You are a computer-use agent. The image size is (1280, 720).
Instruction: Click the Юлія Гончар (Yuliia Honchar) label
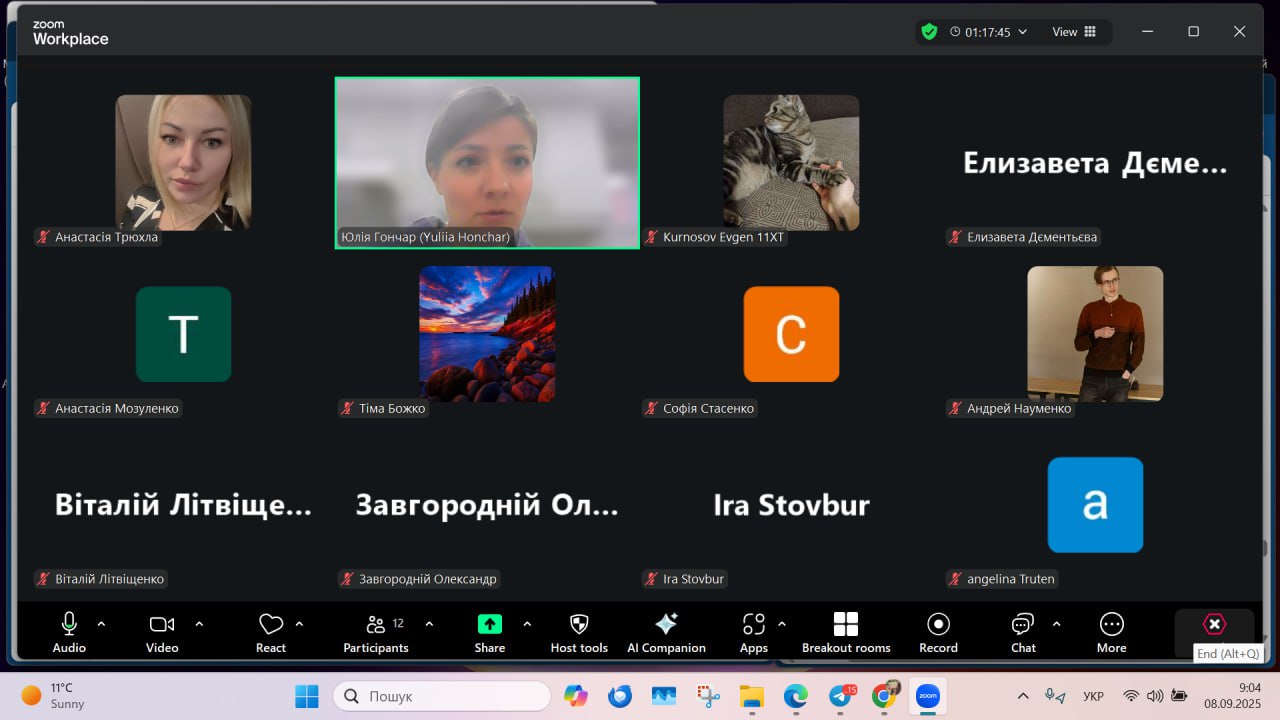[425, 237]
